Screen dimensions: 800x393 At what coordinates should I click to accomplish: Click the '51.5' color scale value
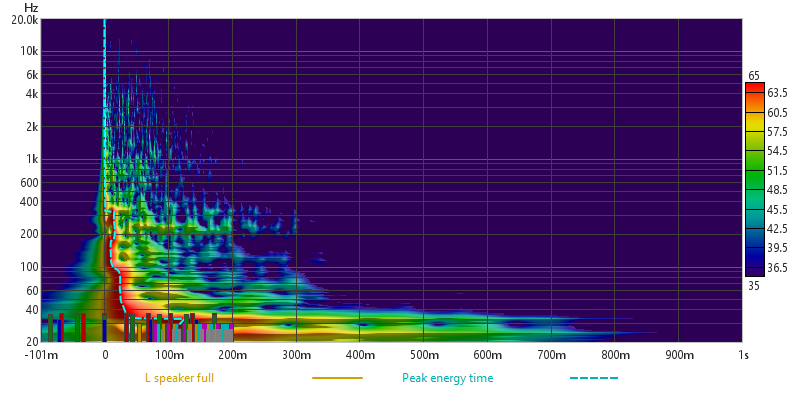[777, 170]
